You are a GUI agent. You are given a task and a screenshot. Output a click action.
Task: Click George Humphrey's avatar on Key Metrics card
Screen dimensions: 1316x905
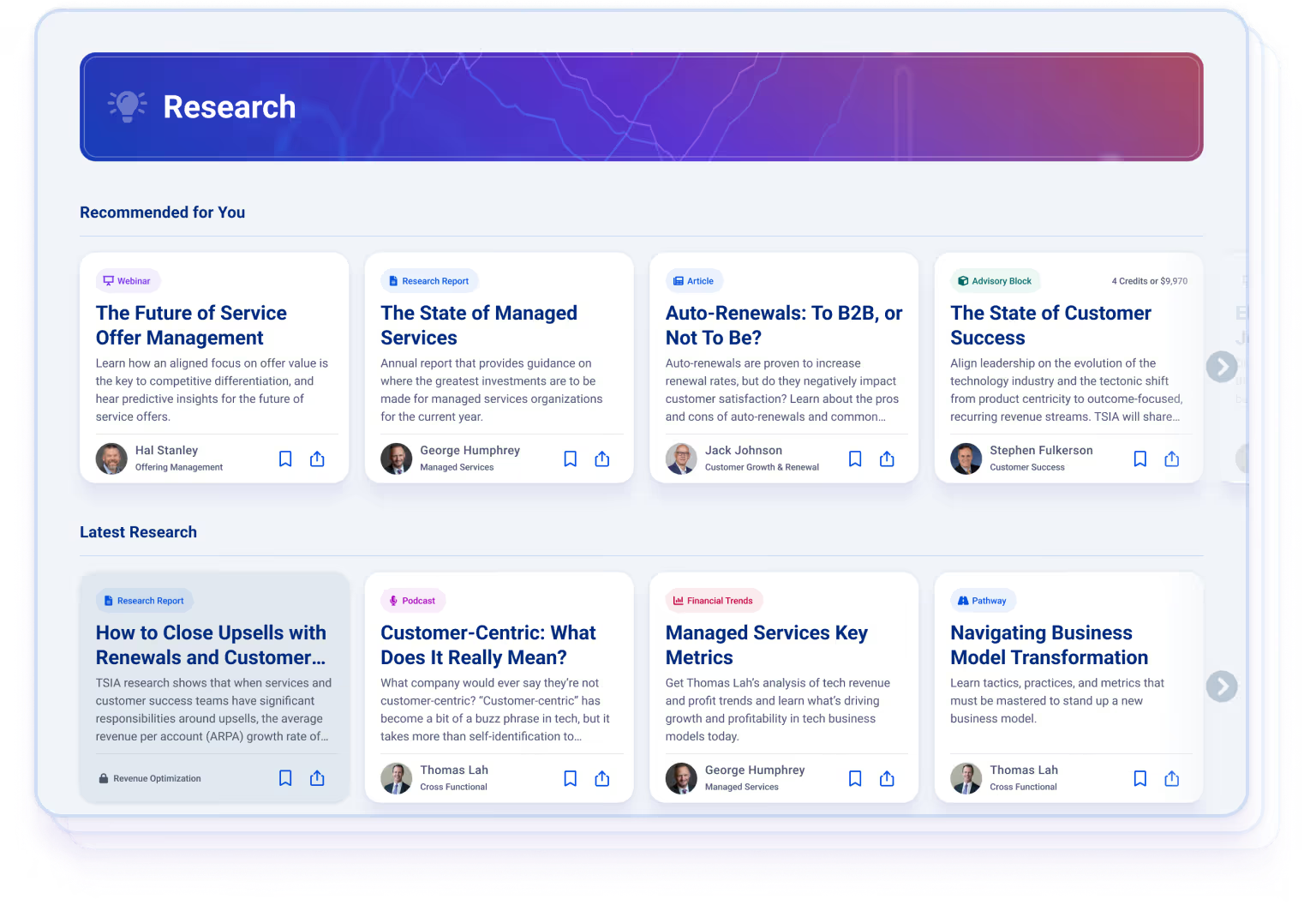(681, 778)
